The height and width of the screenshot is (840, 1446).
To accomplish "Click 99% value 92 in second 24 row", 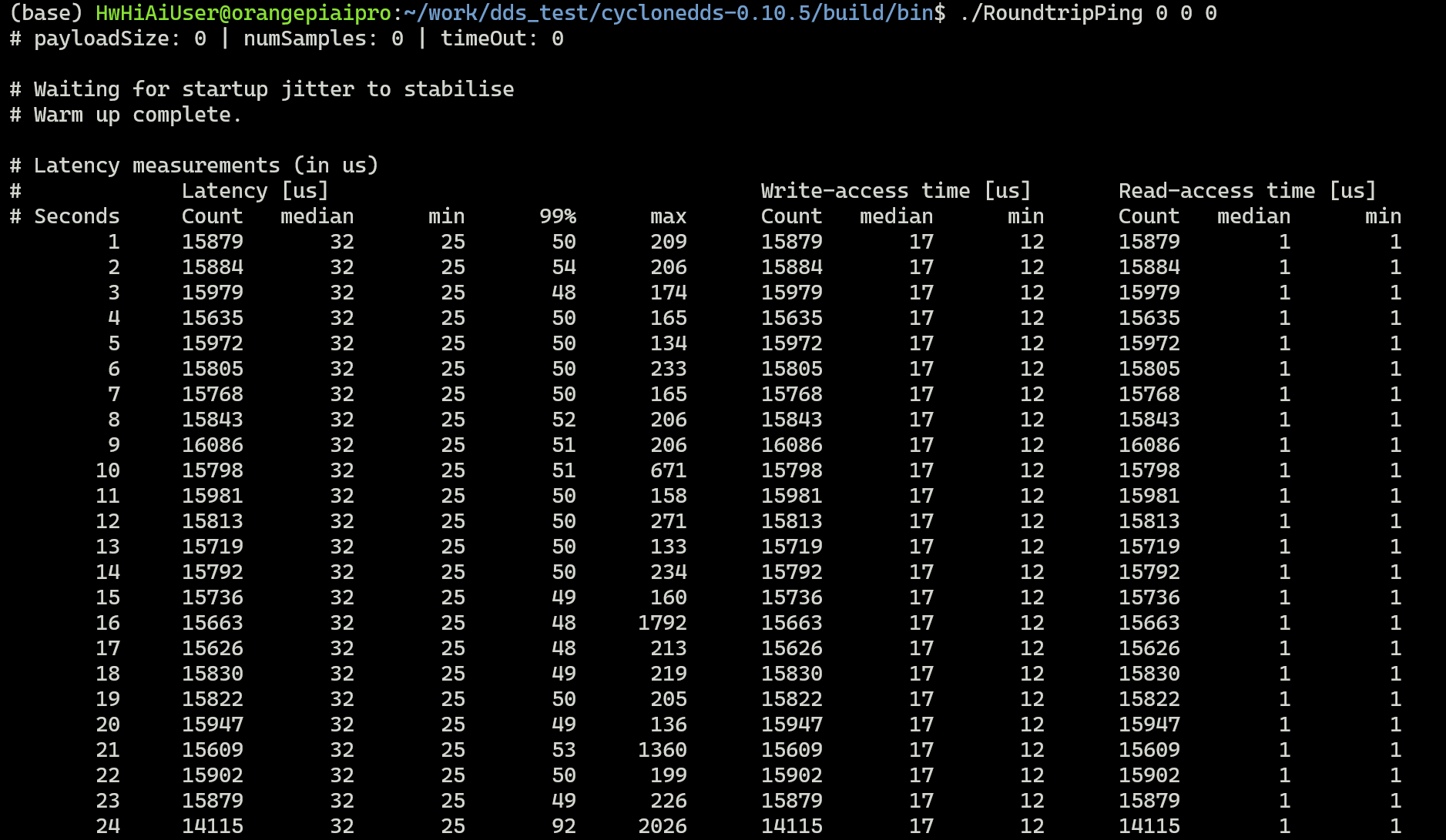I will tap(564, 826).
